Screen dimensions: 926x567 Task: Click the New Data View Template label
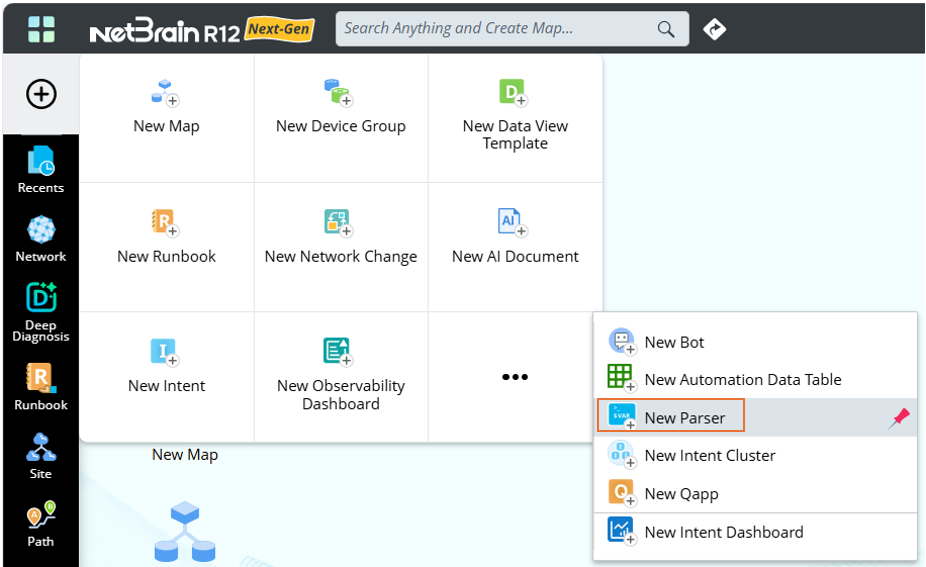coord(515,135)
